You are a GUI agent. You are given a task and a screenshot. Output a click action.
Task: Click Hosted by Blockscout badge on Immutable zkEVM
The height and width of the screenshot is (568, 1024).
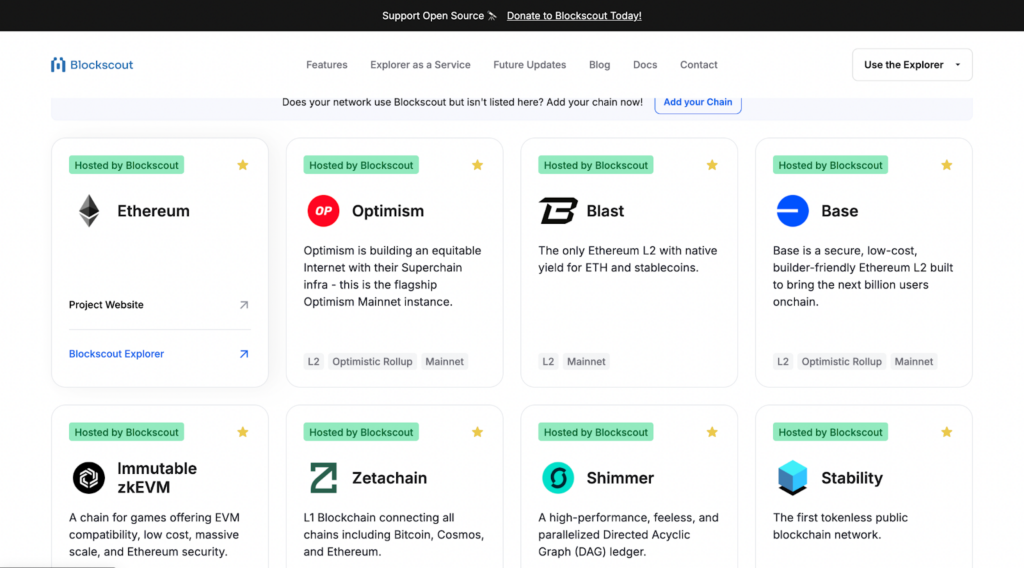coord(126,432)
